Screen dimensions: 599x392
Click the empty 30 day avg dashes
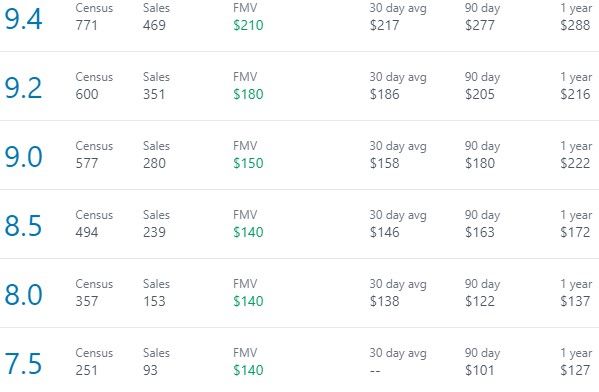[375, 371]
